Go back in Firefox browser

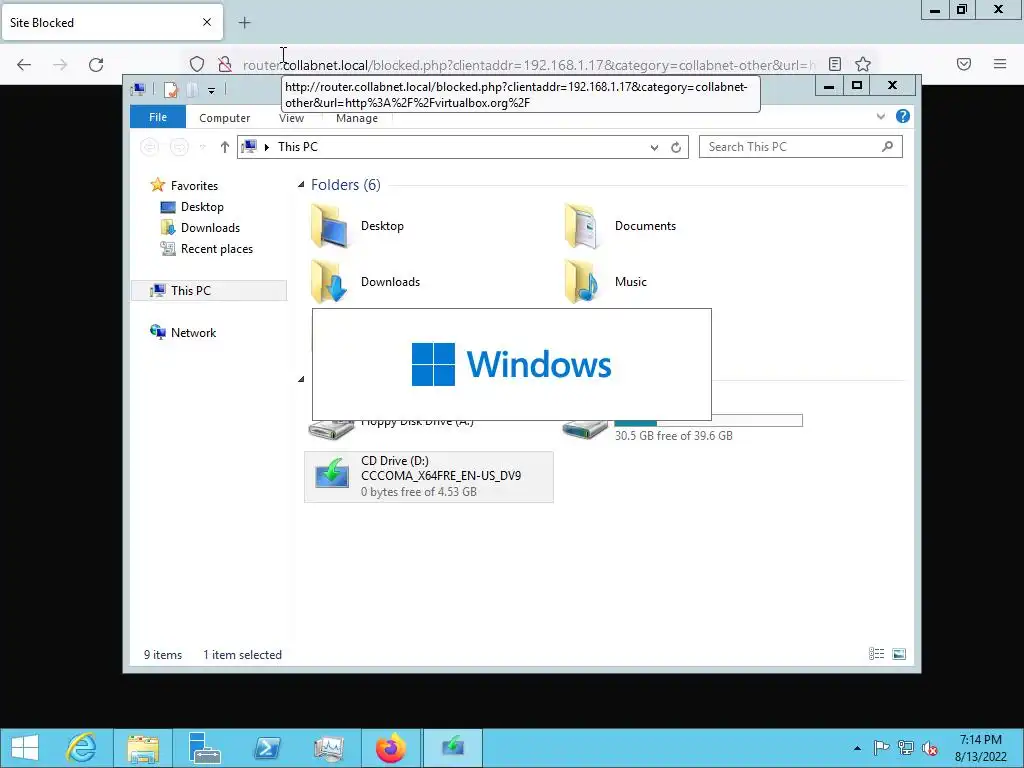[x=24, y=64]
